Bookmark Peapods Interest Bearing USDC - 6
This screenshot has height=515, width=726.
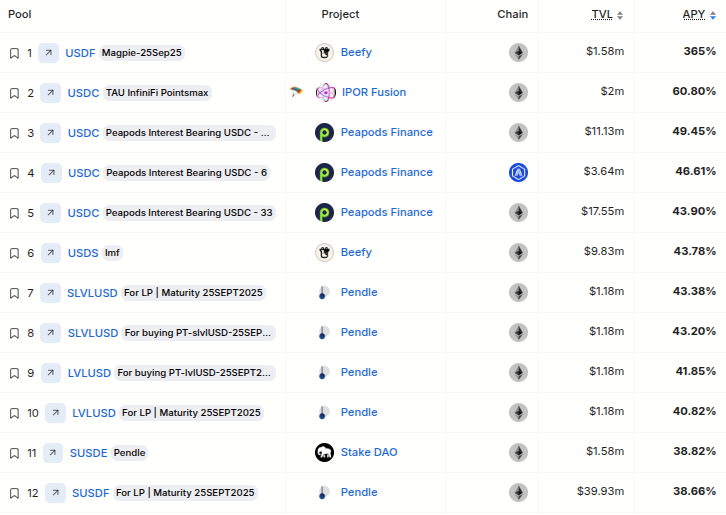(14, 173)
